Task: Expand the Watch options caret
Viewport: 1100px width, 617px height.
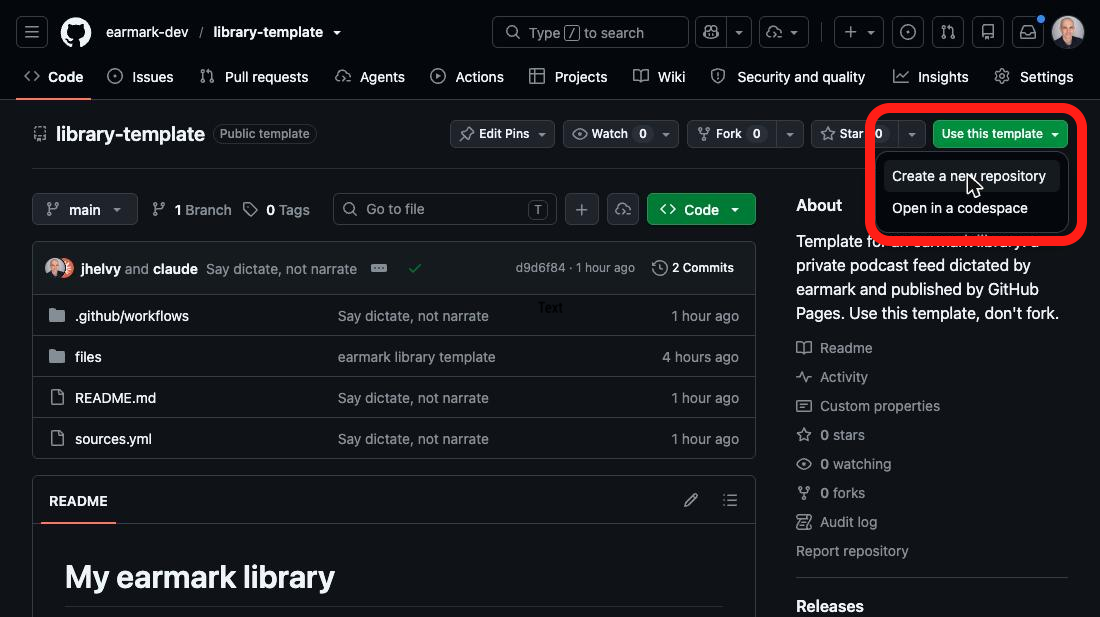Action: click(x=666, y=134)
